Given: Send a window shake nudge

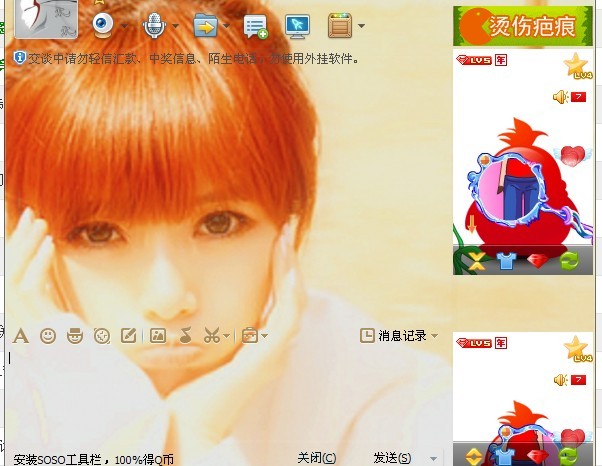Looking at the screenshot, I should [x=102, y=336].
